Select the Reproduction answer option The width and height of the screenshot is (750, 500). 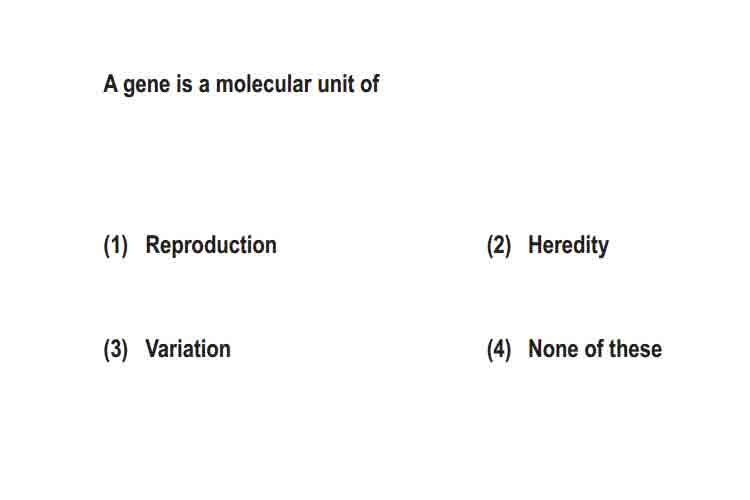(x=211, y=245)
